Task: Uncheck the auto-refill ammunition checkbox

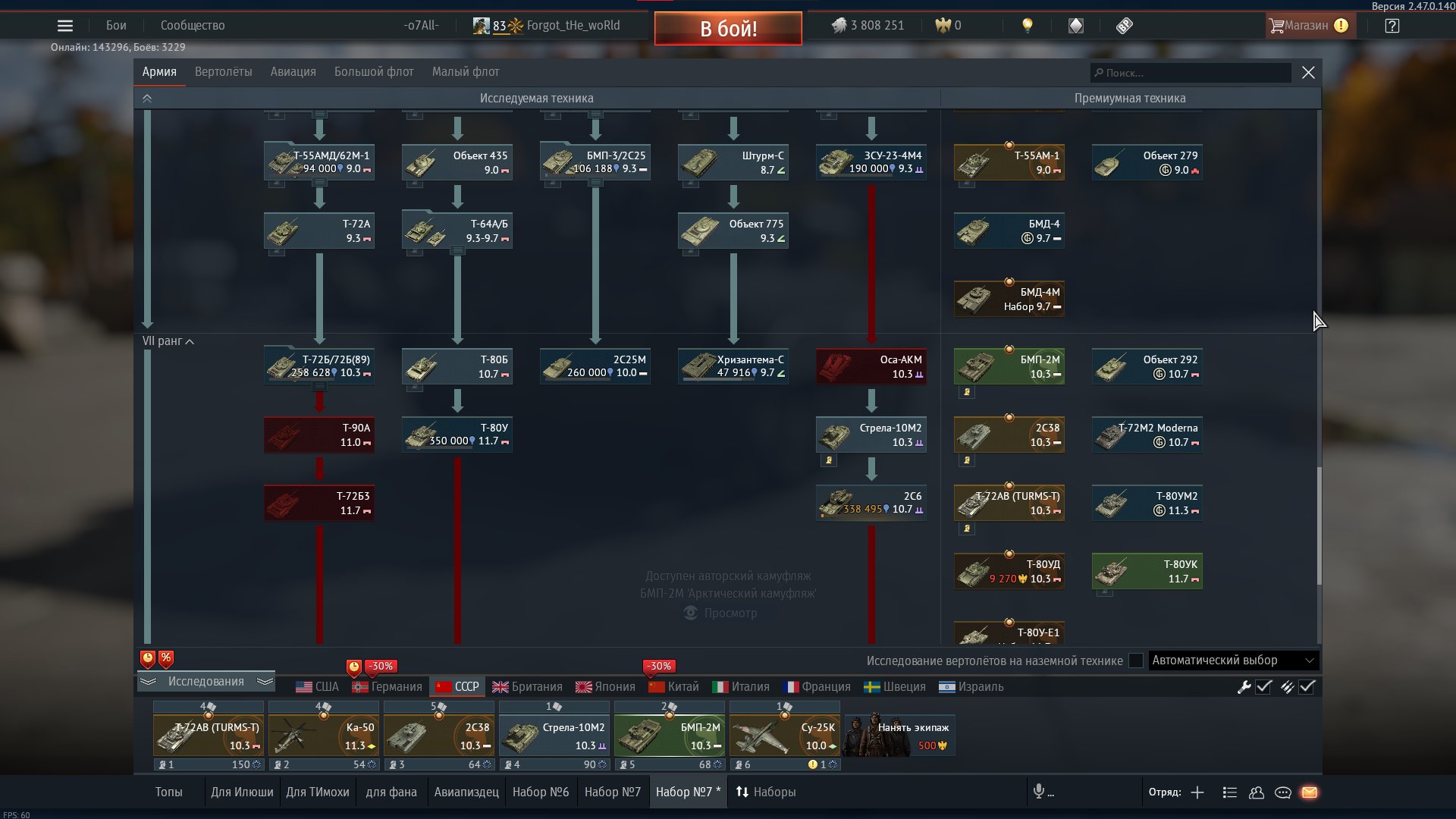Action: click(1307, 687)
